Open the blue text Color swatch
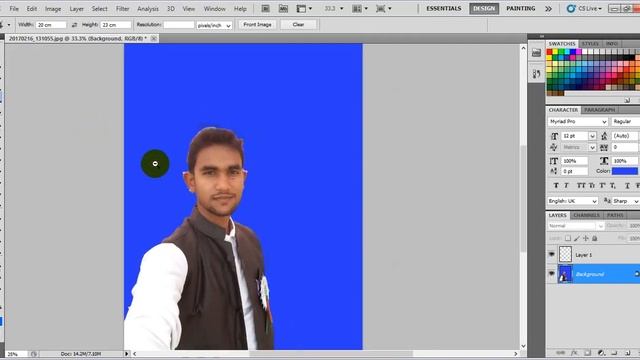Viewport: 640px width, 360px height. 624,171
